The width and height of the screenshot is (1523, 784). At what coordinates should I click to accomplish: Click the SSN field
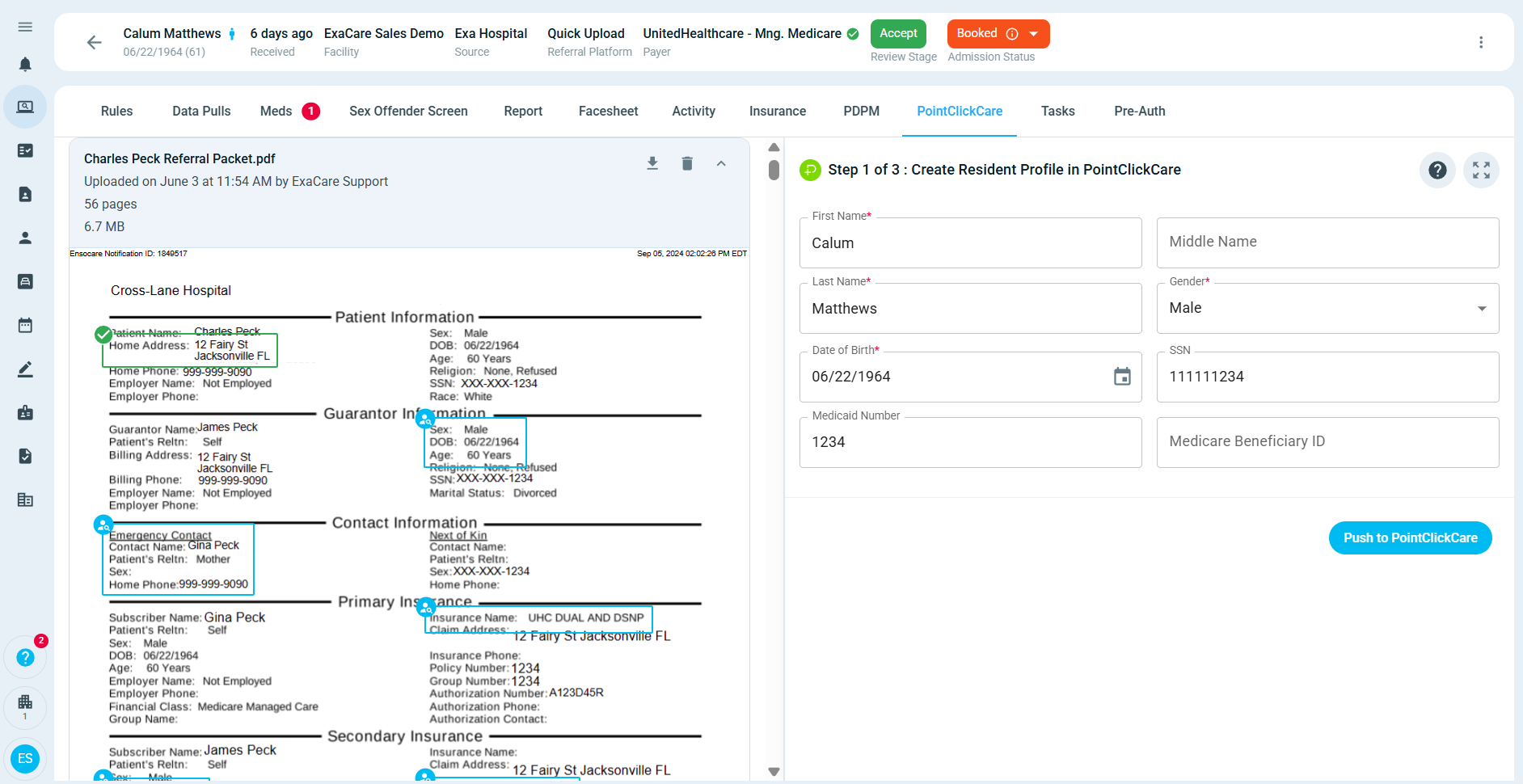(x=1327, y=377)
